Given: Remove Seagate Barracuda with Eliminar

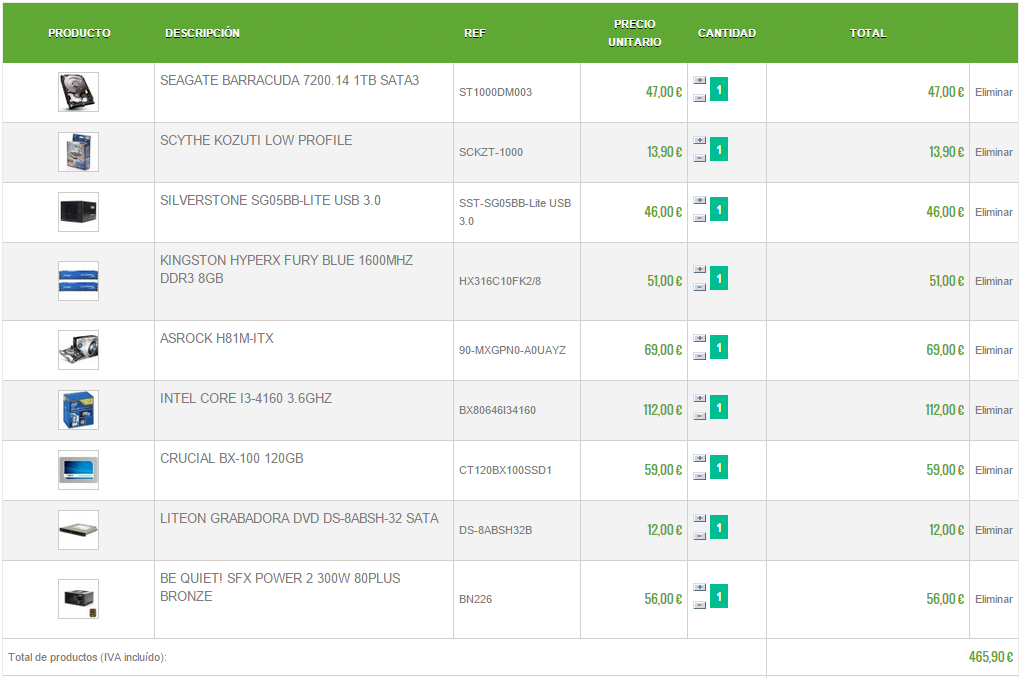Looking at the screenshot, I should point(994,92).
